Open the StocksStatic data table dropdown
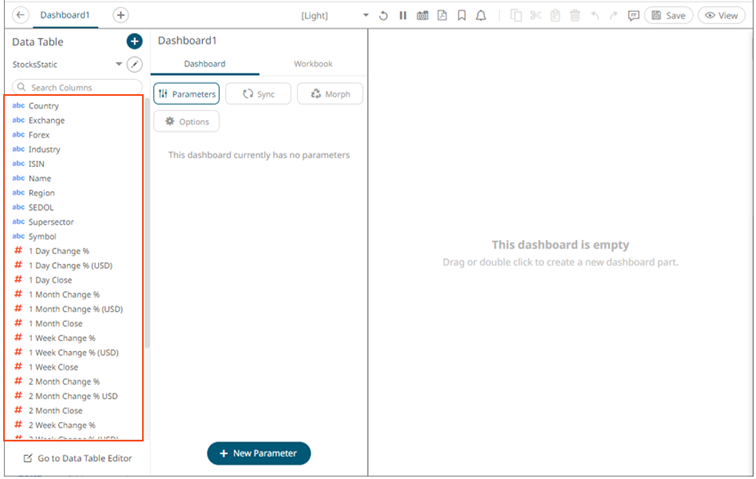This screenshot has height=479, width=756. pos(119,64)
